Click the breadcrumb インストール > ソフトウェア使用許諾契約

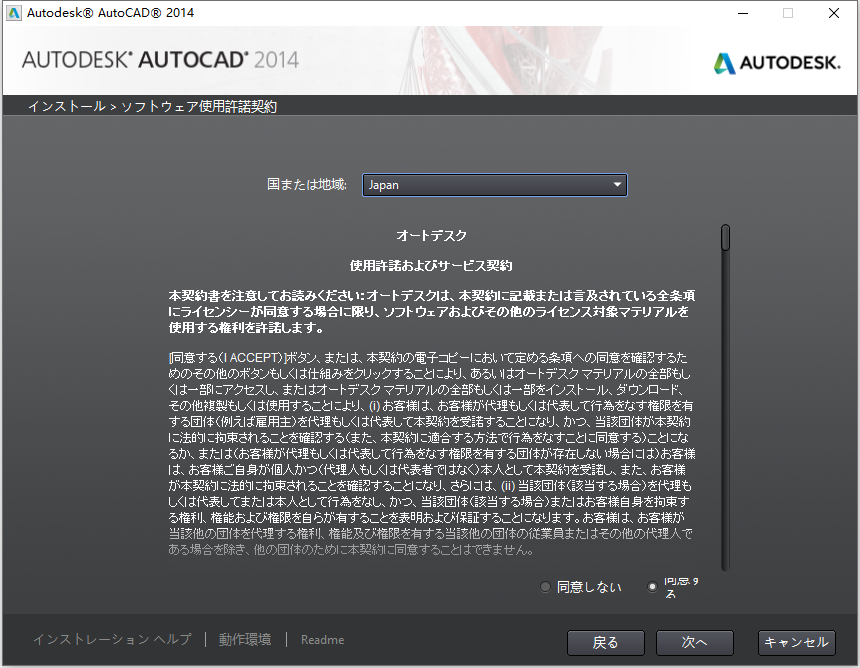[152, 106]
